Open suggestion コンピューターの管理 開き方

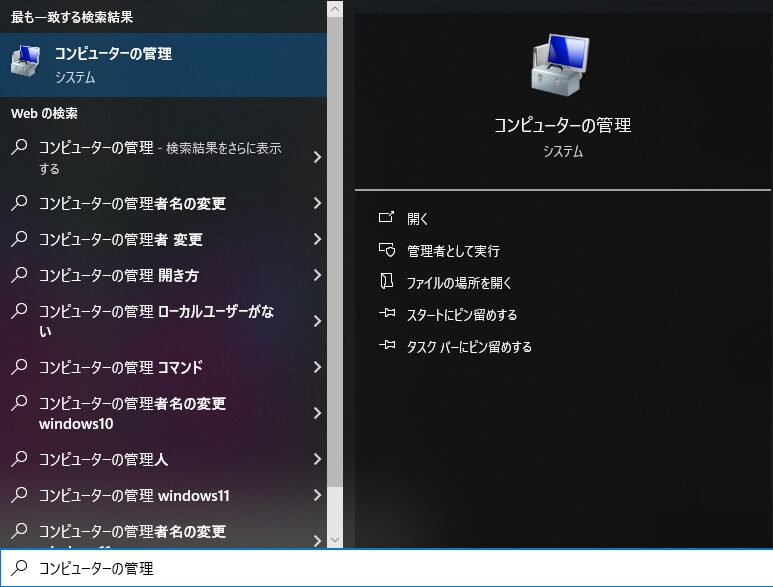click(x=163, y=275)
